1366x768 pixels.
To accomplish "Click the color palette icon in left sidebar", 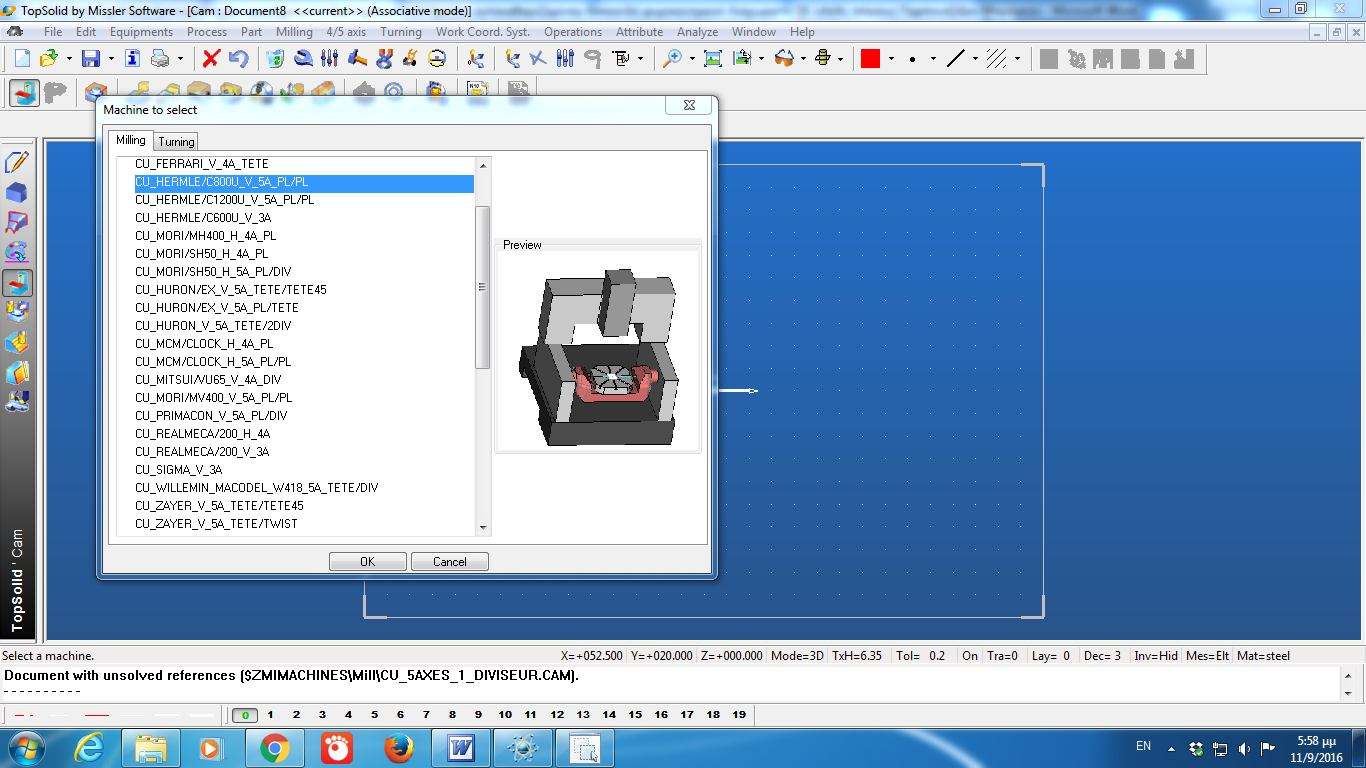I will coord(17,252).
